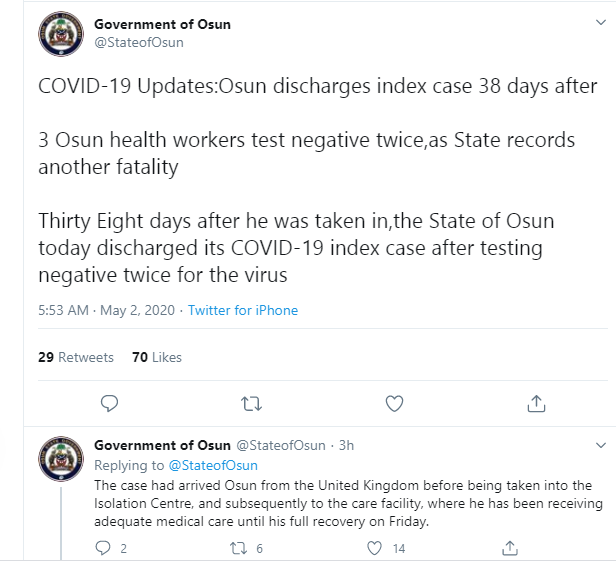
Task: View the 29 Retweets list
Action: pyautogui.click(x=76, y=357)
